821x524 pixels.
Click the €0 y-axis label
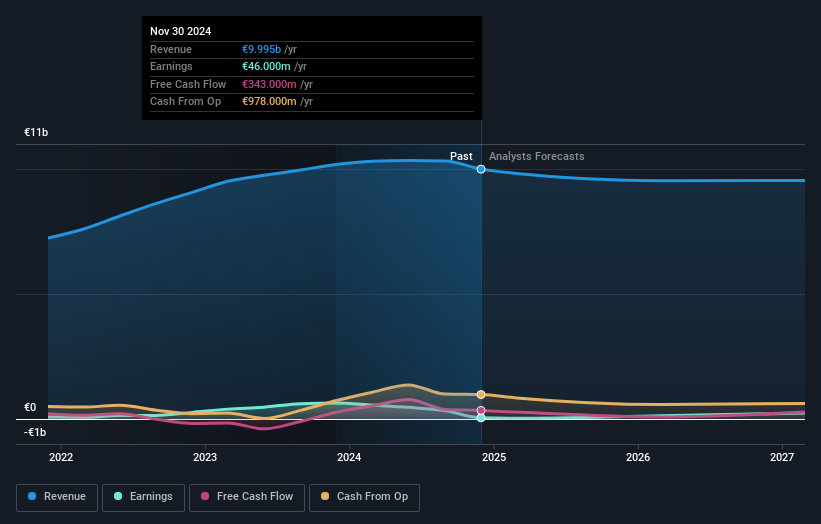coord(30,407)
